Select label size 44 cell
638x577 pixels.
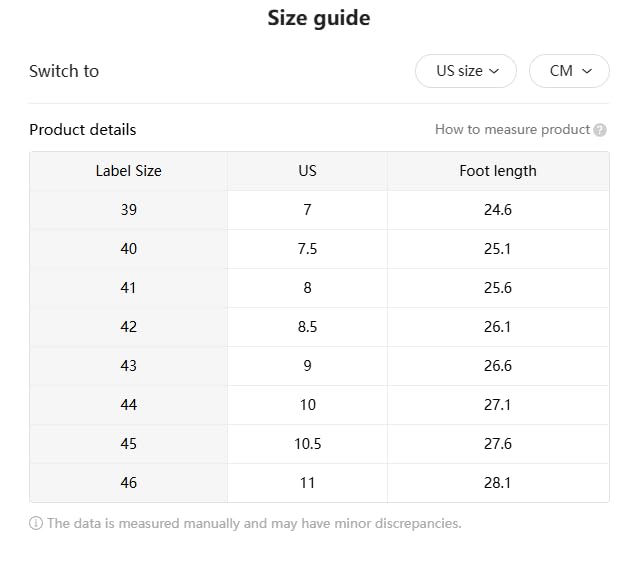128,405
